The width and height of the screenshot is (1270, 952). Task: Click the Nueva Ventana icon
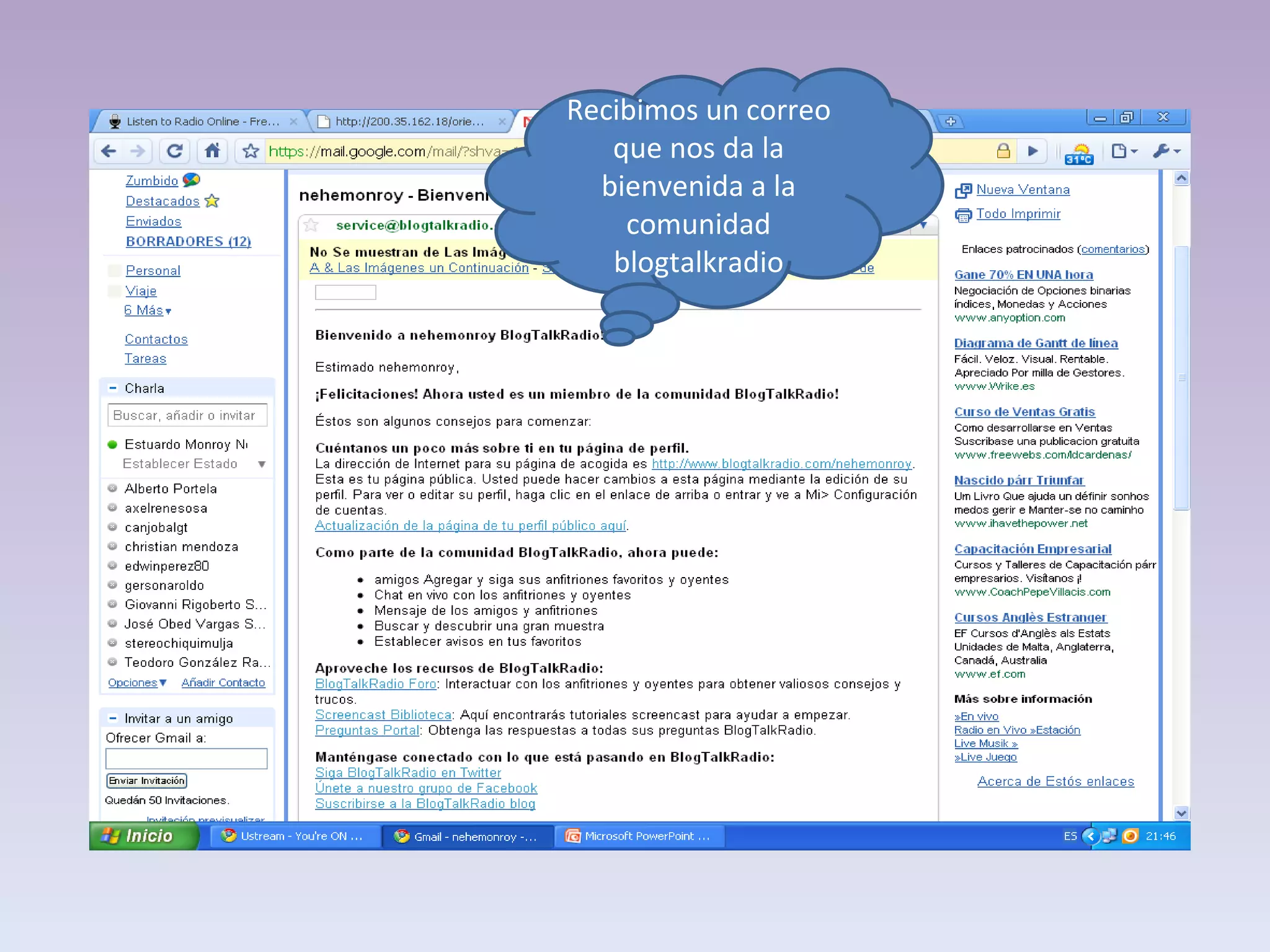963,190
